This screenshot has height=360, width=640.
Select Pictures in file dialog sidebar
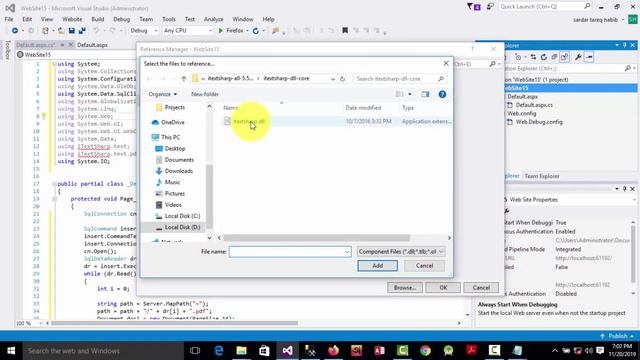pyautogui.click(x=175, y=193)
